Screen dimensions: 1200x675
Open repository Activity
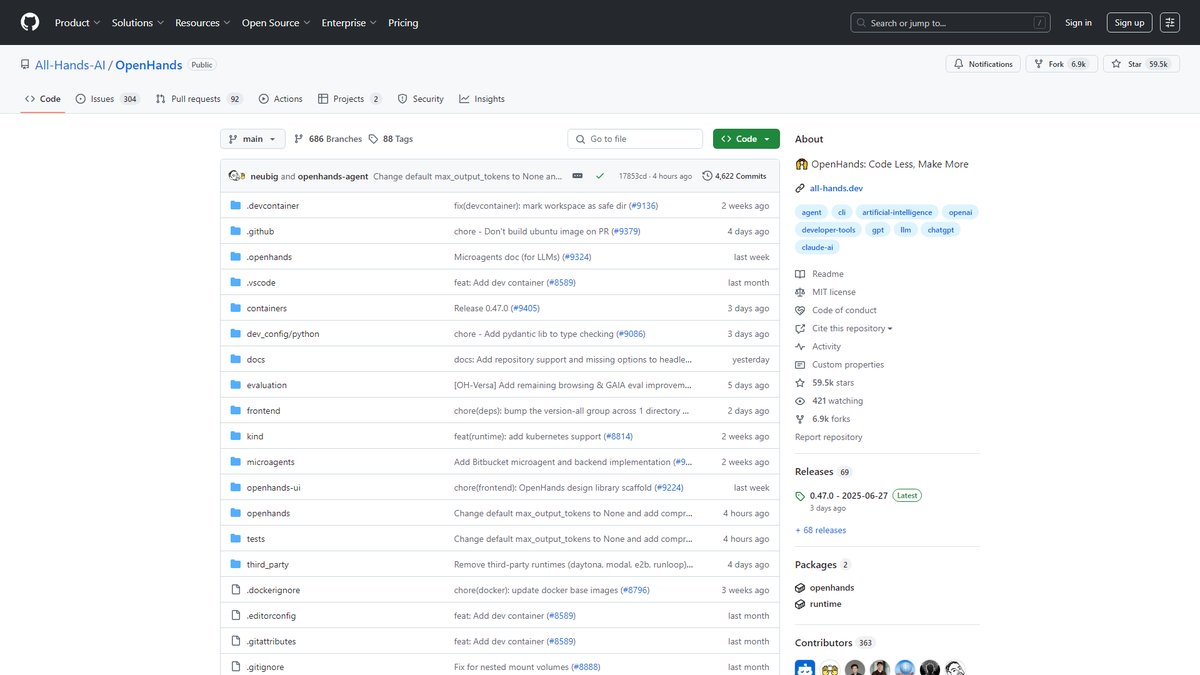[x=826, y=347]
